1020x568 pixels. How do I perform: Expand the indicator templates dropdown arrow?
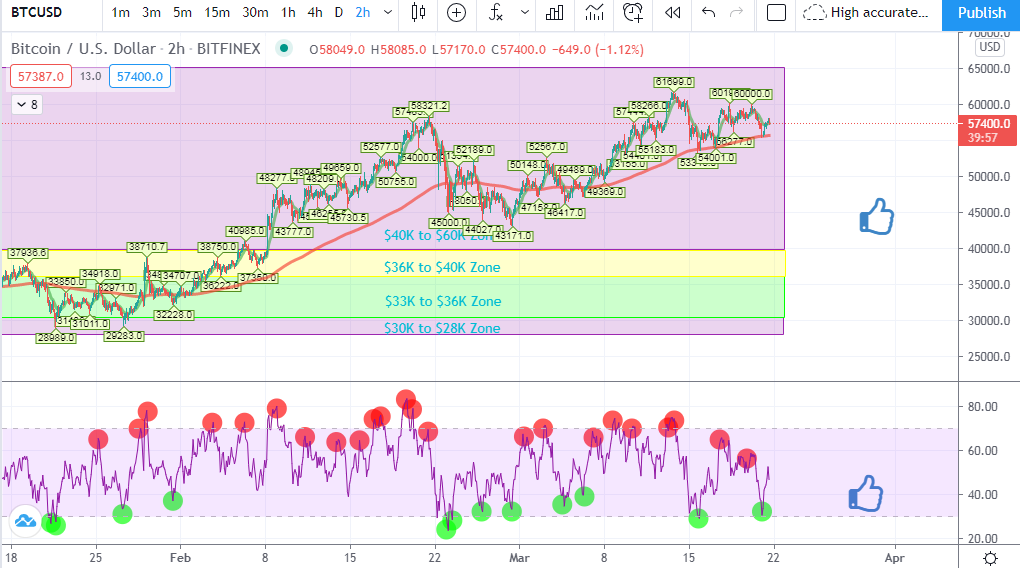[x=524, y=12]
